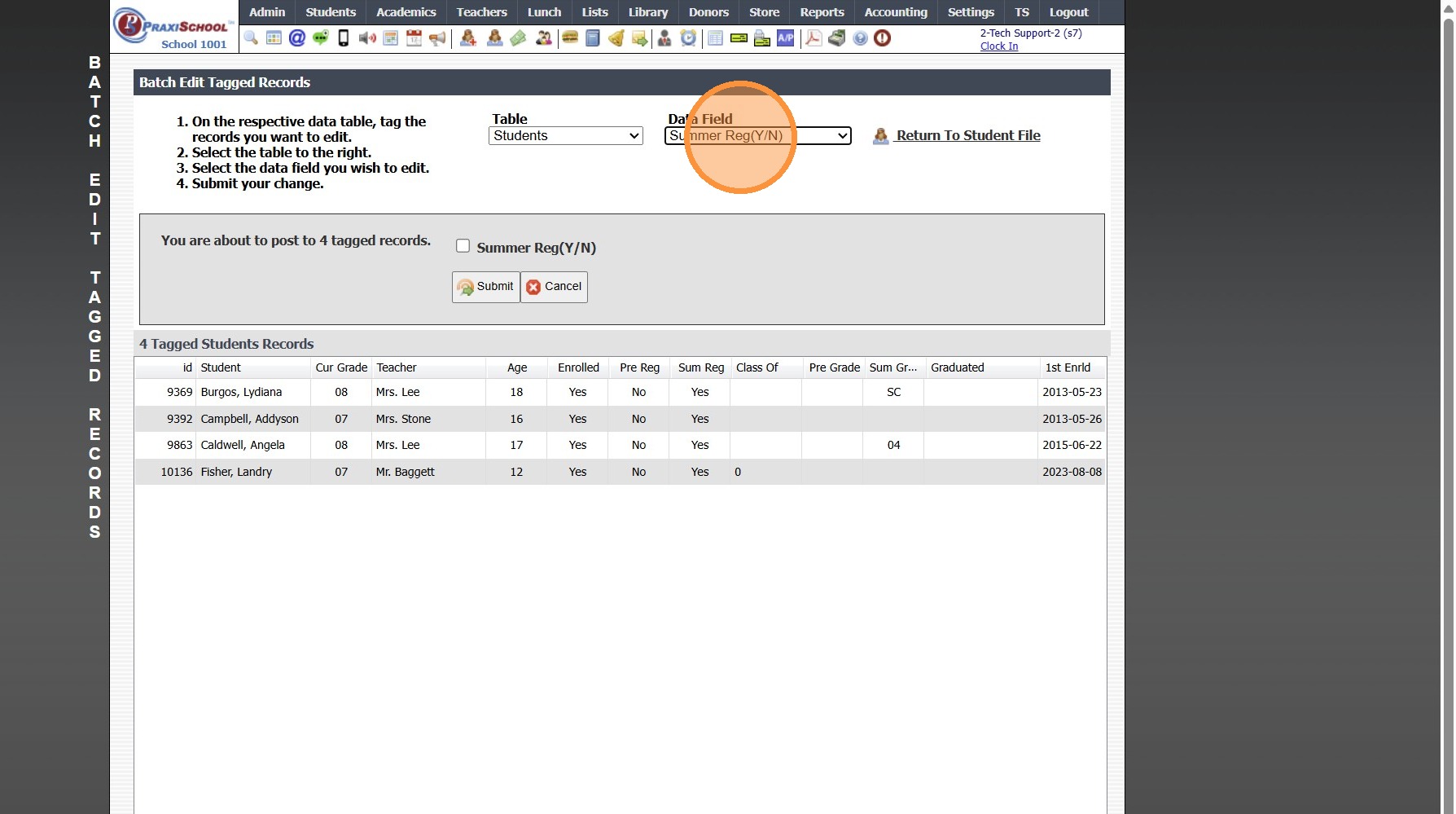Toggle the Summer Reg(Y/N) checkbox
This screenshot has height=814, width=1456.
pyautogui.click(x=463, y=246)
